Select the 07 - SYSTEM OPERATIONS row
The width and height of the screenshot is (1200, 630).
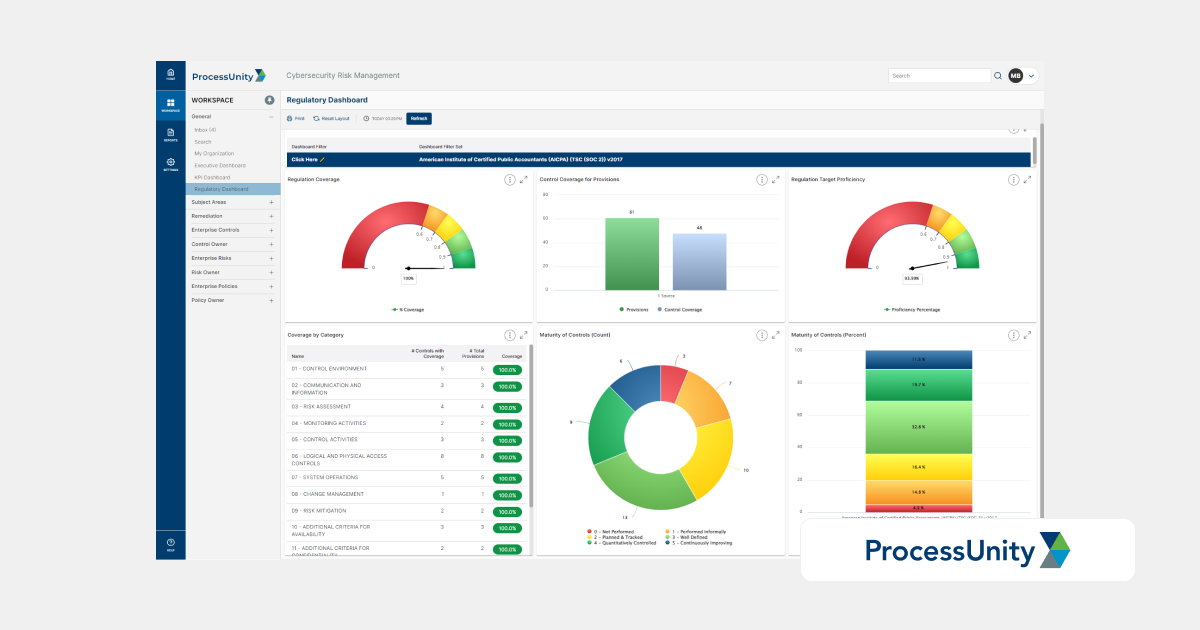406,477
